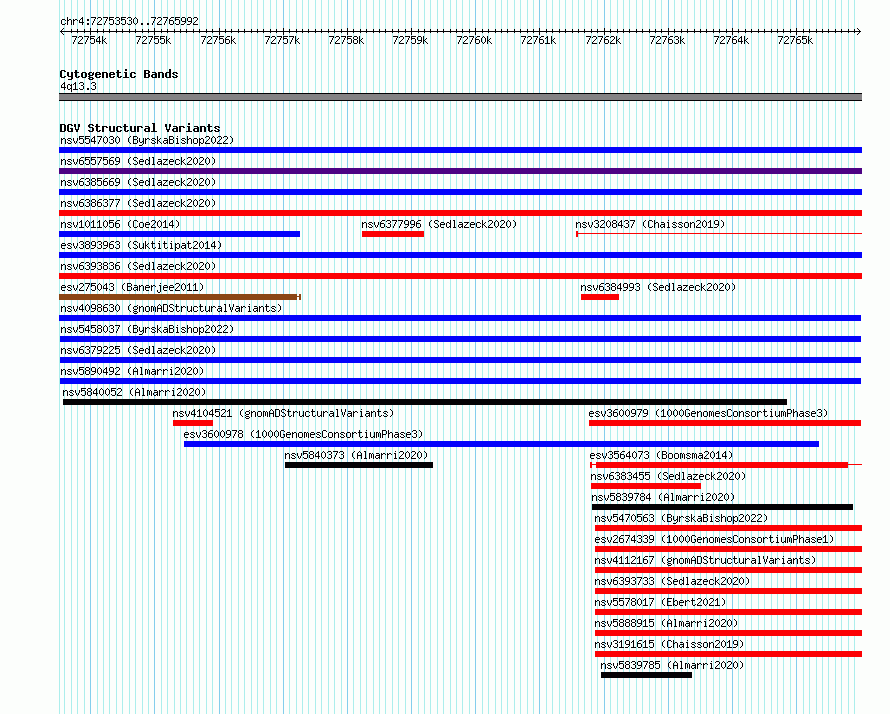Select nsv3191615 (Chaisson2019) label
Viewport: 890px width, 714px height.
669,644
